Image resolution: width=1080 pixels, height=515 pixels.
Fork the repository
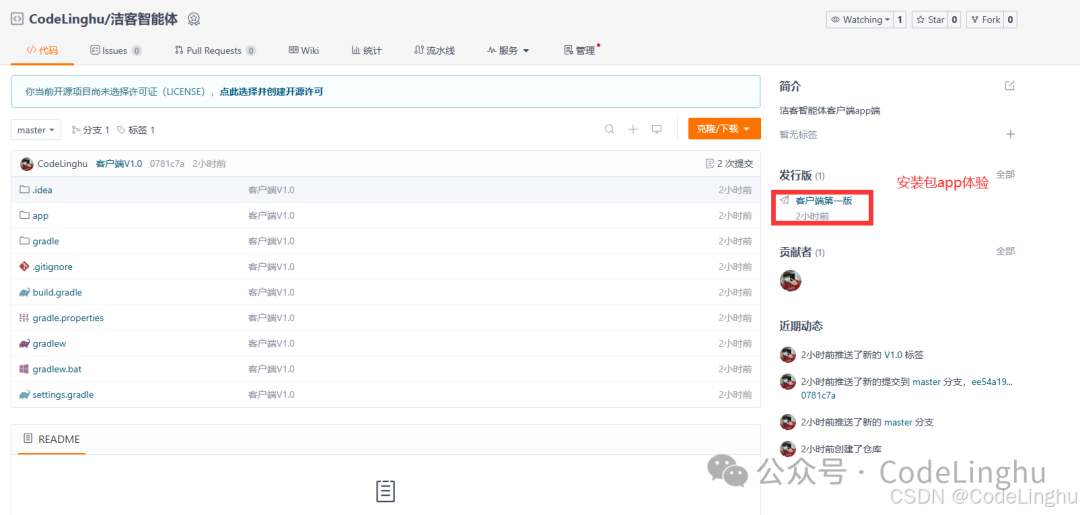[985, 20]
